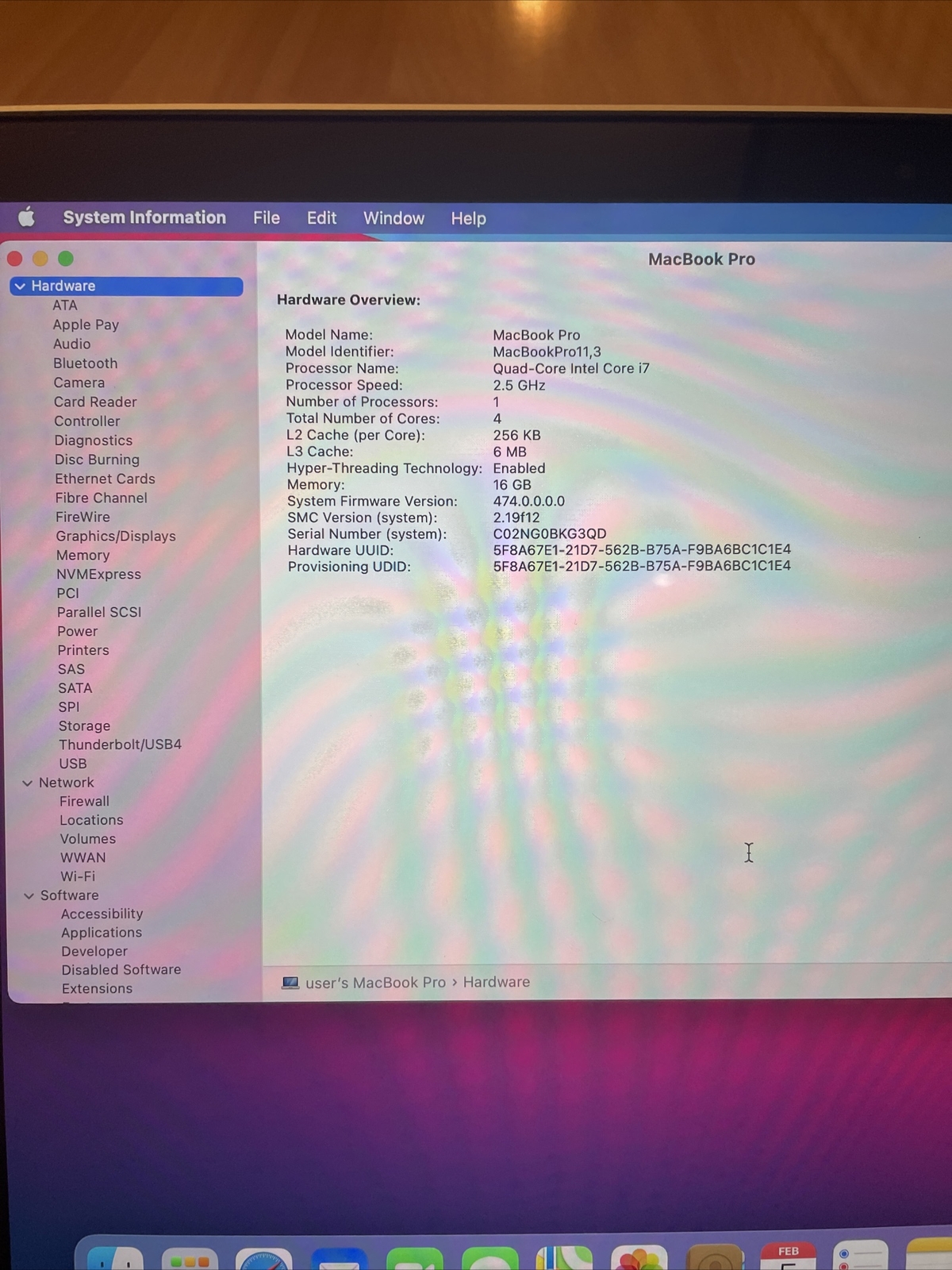
Task: Select Graphics/Displays in the sidebar
Action: tap(116, 536)
